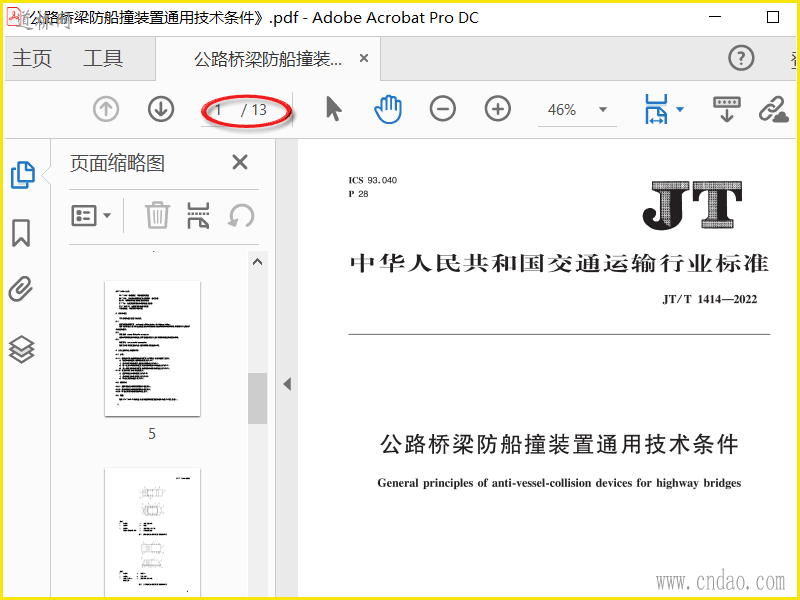Maximize the Acrobat window
This screenshot has height=600, width=800.
pos(773,17)
